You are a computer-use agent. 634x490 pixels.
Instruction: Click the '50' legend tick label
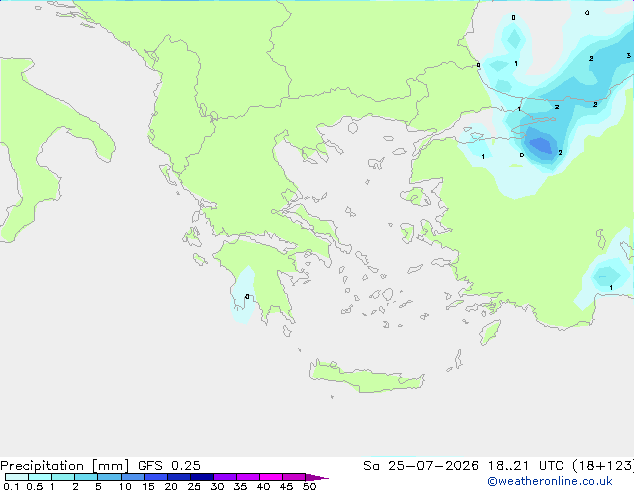309,486
